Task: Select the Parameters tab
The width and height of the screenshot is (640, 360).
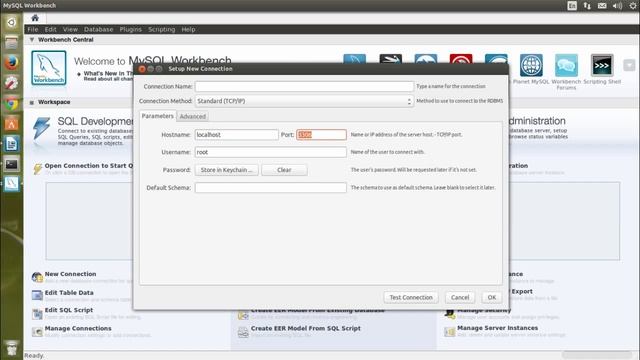Action: coord(158,116)
